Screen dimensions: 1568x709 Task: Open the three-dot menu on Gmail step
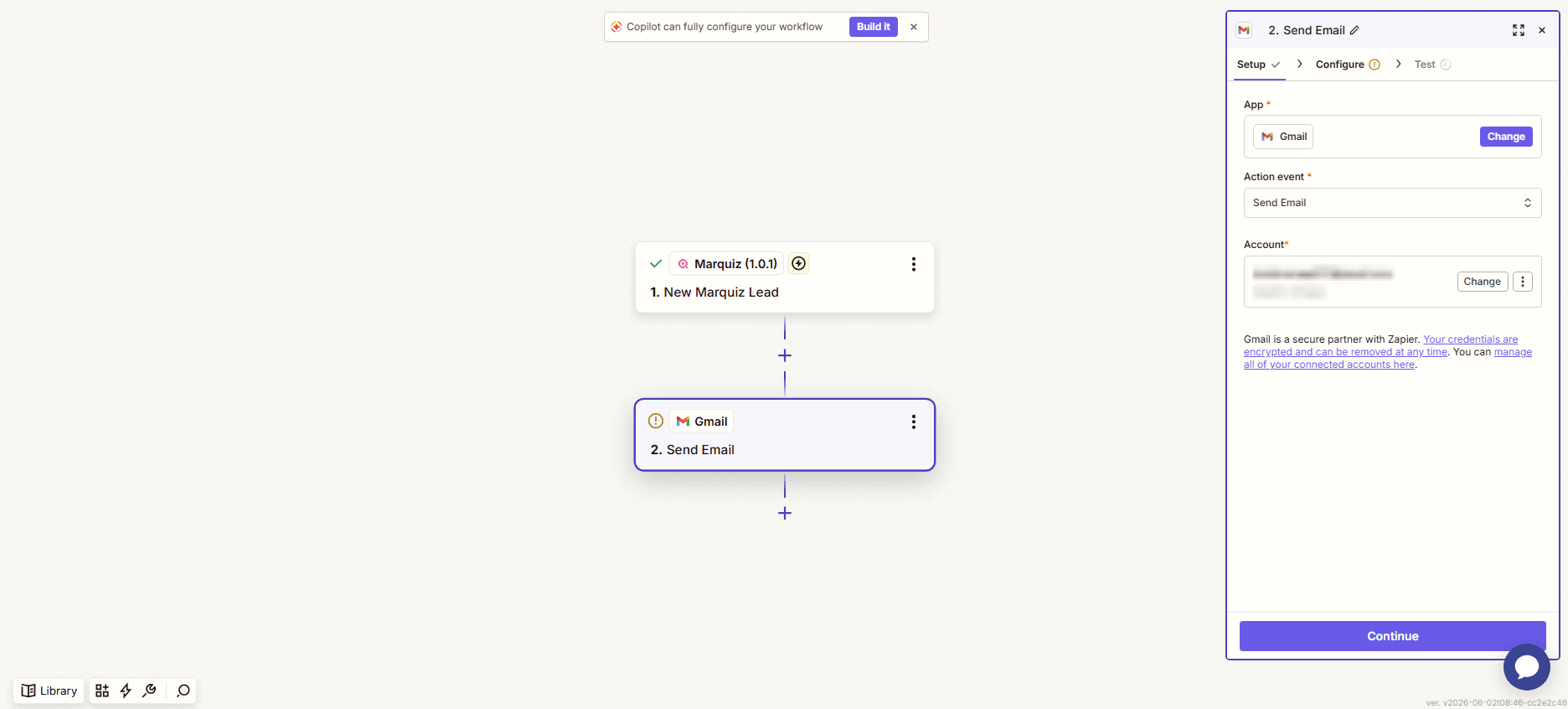click(914, 422)
